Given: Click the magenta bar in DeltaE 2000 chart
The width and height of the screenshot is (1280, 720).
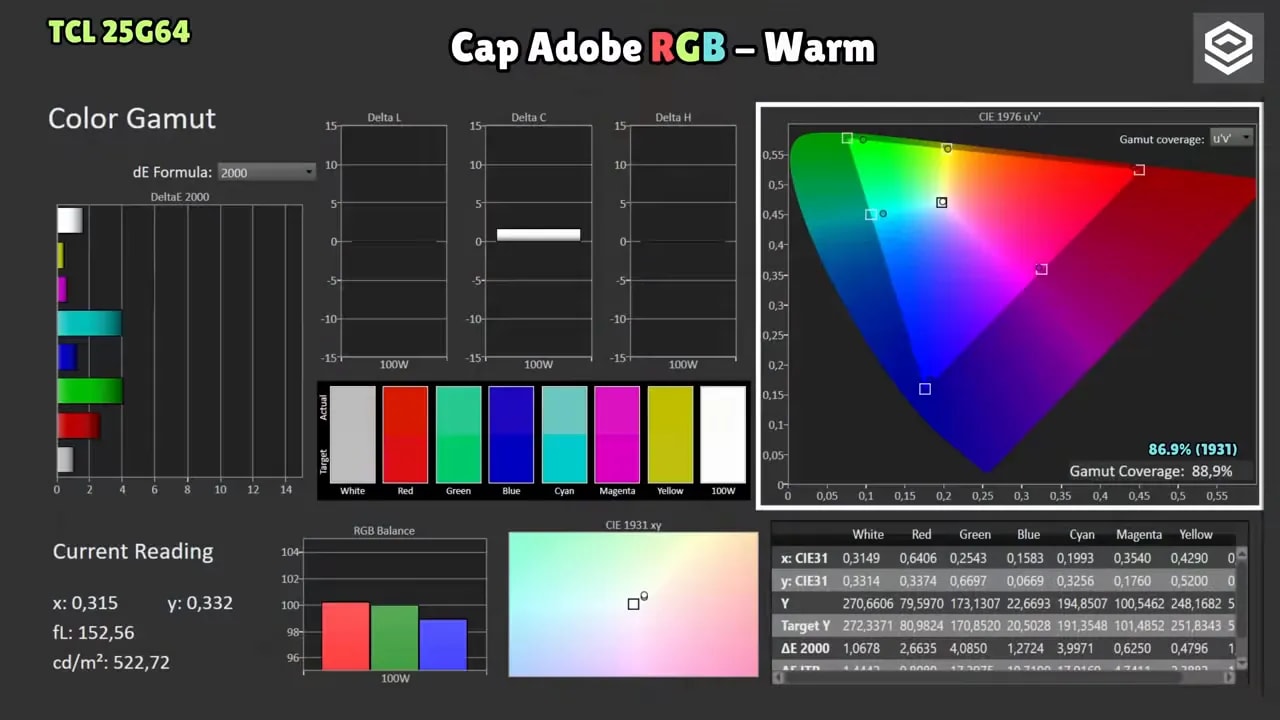Looking at the screenshot, I should (x=61, y=289).
